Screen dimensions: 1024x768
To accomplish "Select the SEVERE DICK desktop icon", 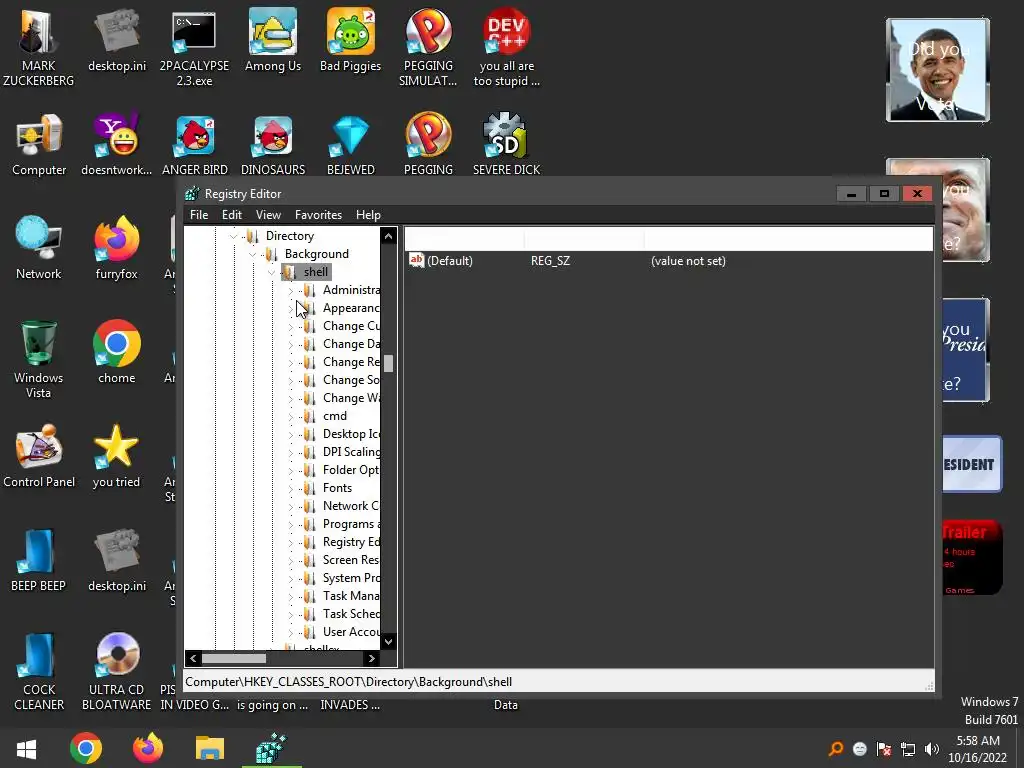I will click(507, 144).
